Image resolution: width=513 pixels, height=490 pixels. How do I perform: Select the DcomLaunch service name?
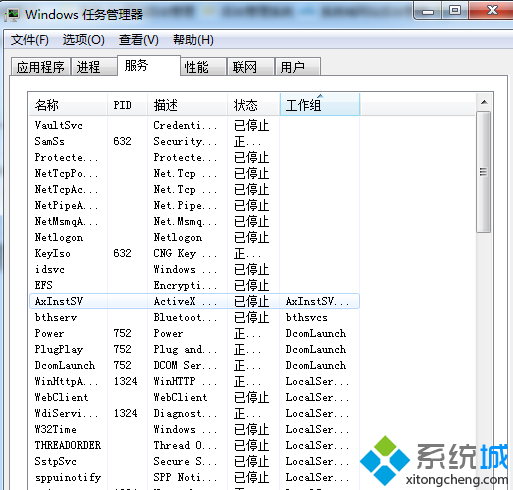click(65, 365)
